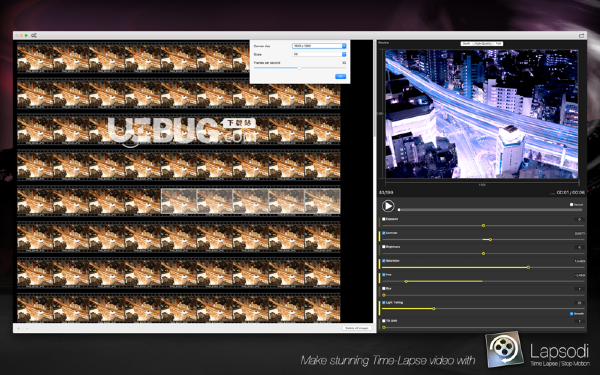Image resolution: width=600 pixels, height=375 pixels.
Task: Uncheck the Saturation checkbox
Action: tap(383, 261)
